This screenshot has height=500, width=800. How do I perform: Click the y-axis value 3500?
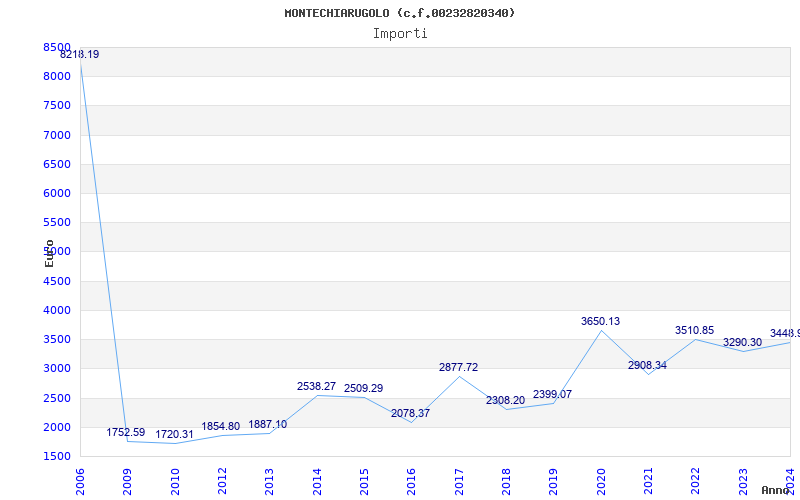point(57,339)
